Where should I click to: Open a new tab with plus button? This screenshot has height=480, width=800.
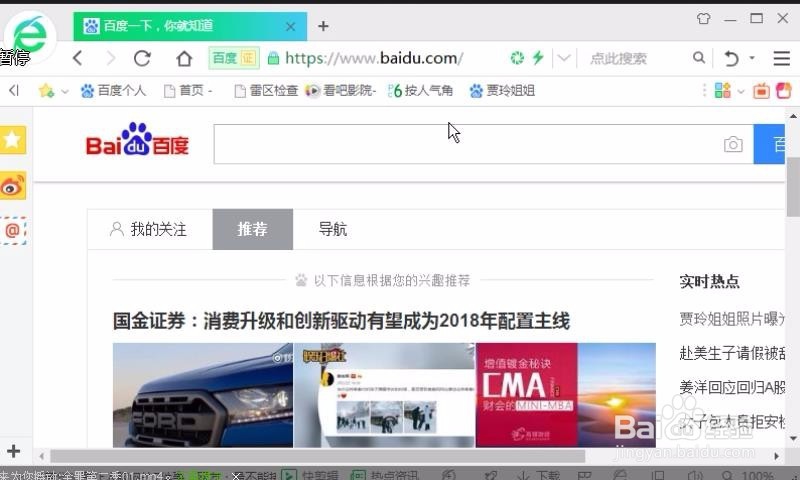[323, 26]
